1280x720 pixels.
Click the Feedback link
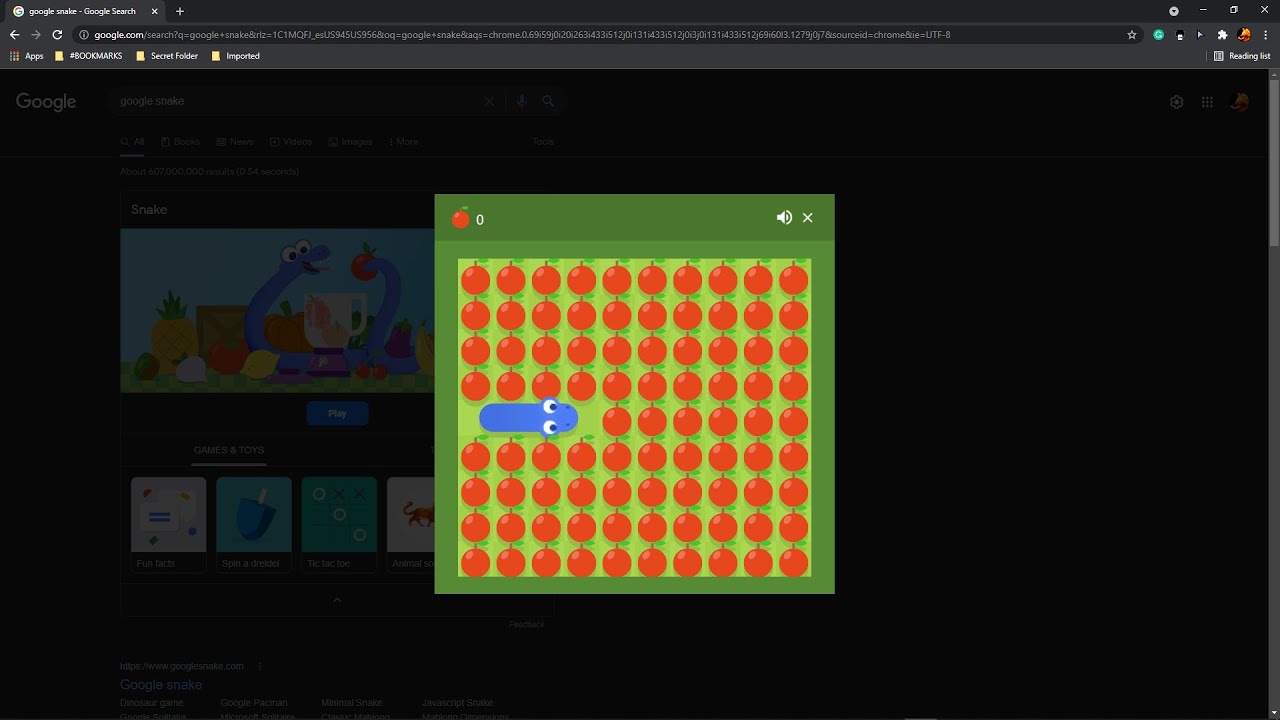[x=526, y=625]
